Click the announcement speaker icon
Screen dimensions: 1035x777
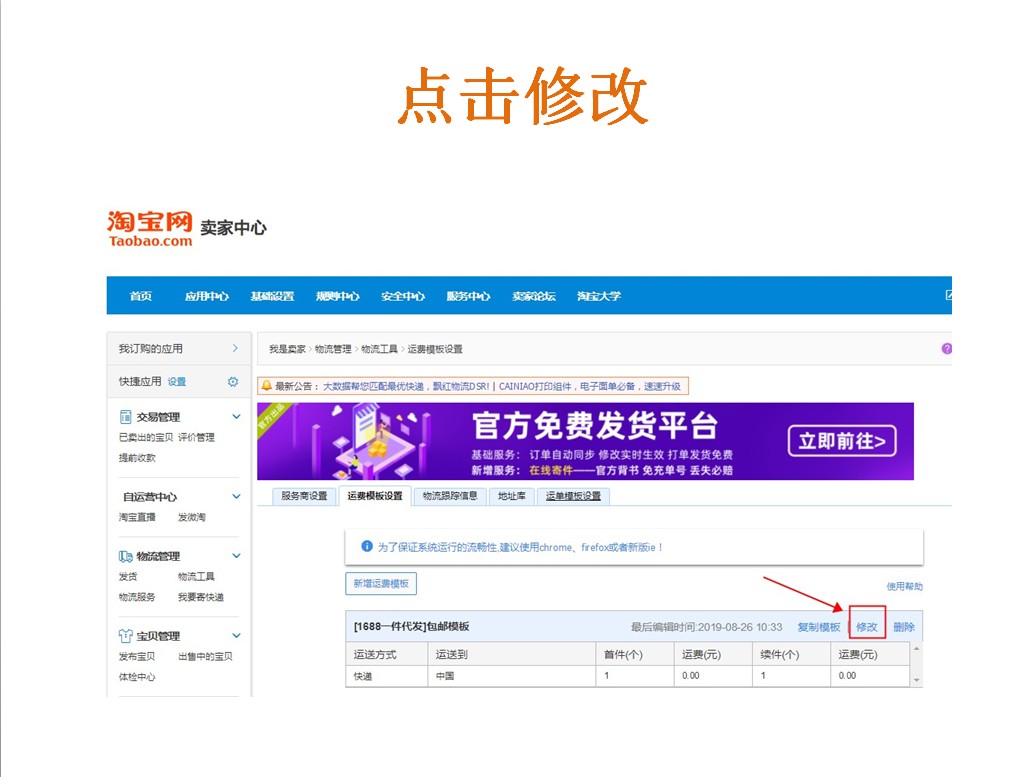pyautogui.click(x=268, y=385)
